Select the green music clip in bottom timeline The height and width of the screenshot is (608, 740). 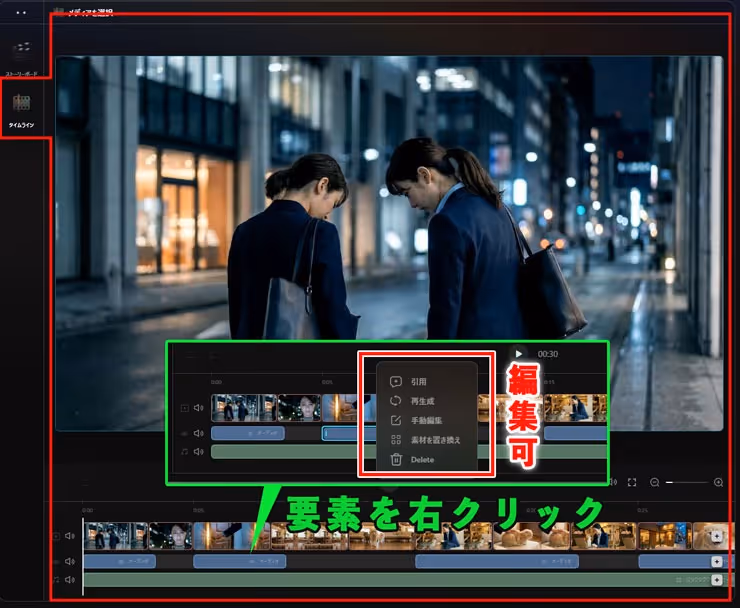[x=409, y=580]
